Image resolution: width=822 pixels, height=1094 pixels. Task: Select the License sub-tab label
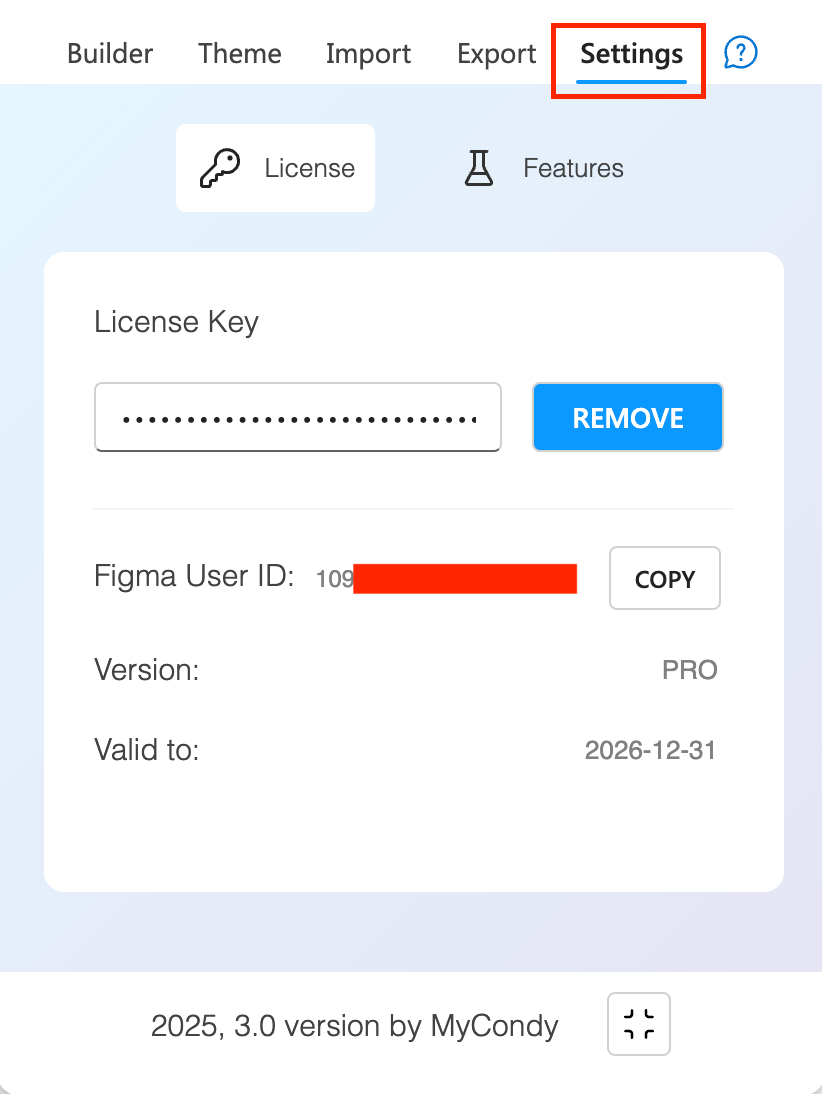pos(310,168)
